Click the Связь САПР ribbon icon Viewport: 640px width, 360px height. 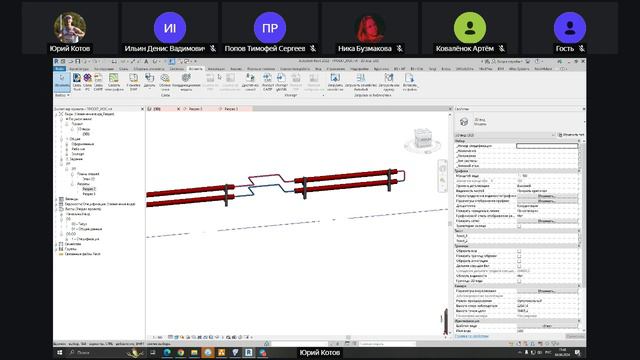(98, 81)
